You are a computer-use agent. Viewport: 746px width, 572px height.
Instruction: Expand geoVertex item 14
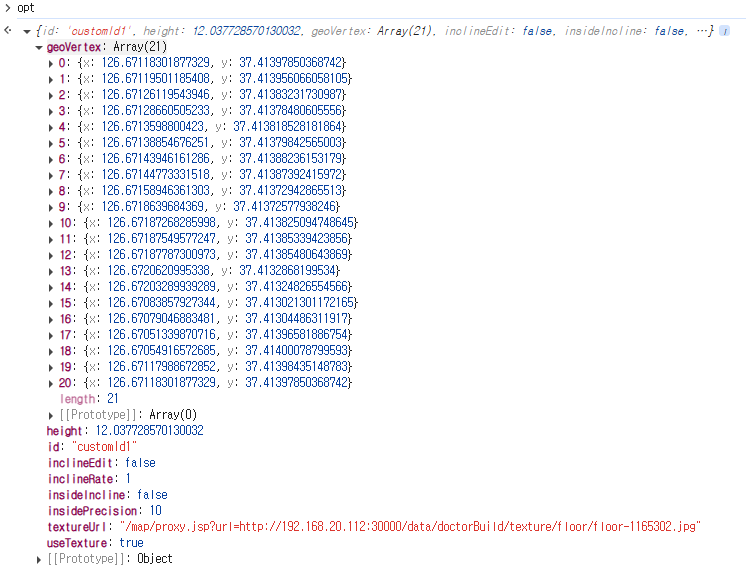coord(51,287)
